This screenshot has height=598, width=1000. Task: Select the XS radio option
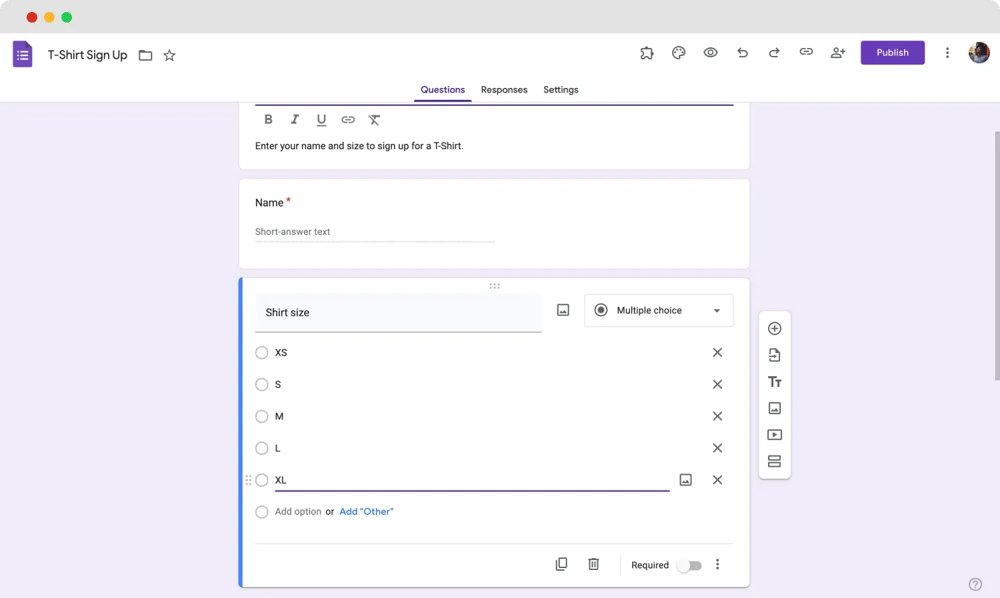pos(262,353)
